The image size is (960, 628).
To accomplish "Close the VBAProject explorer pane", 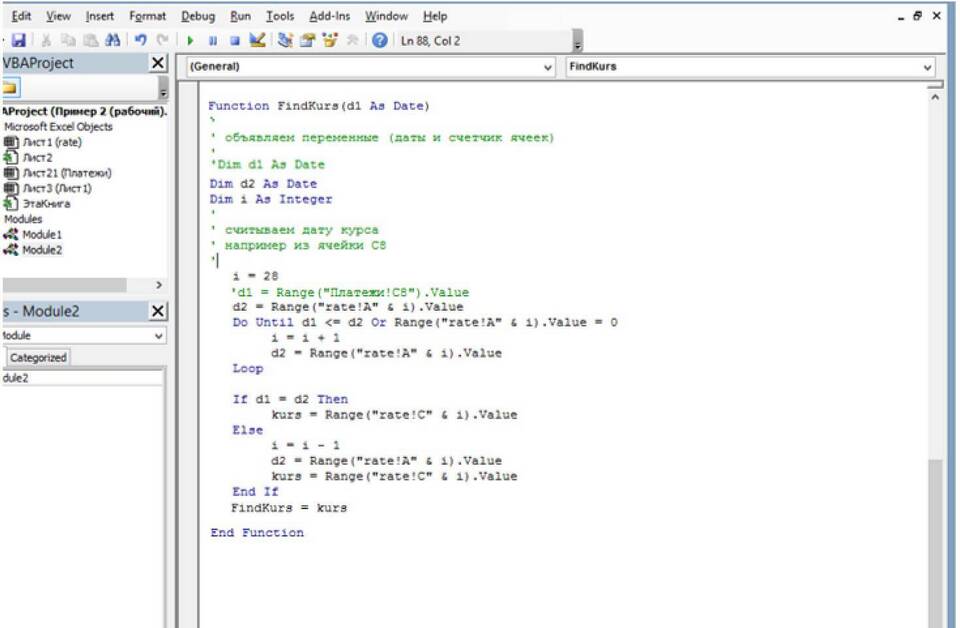I will [x=157, y=63].
